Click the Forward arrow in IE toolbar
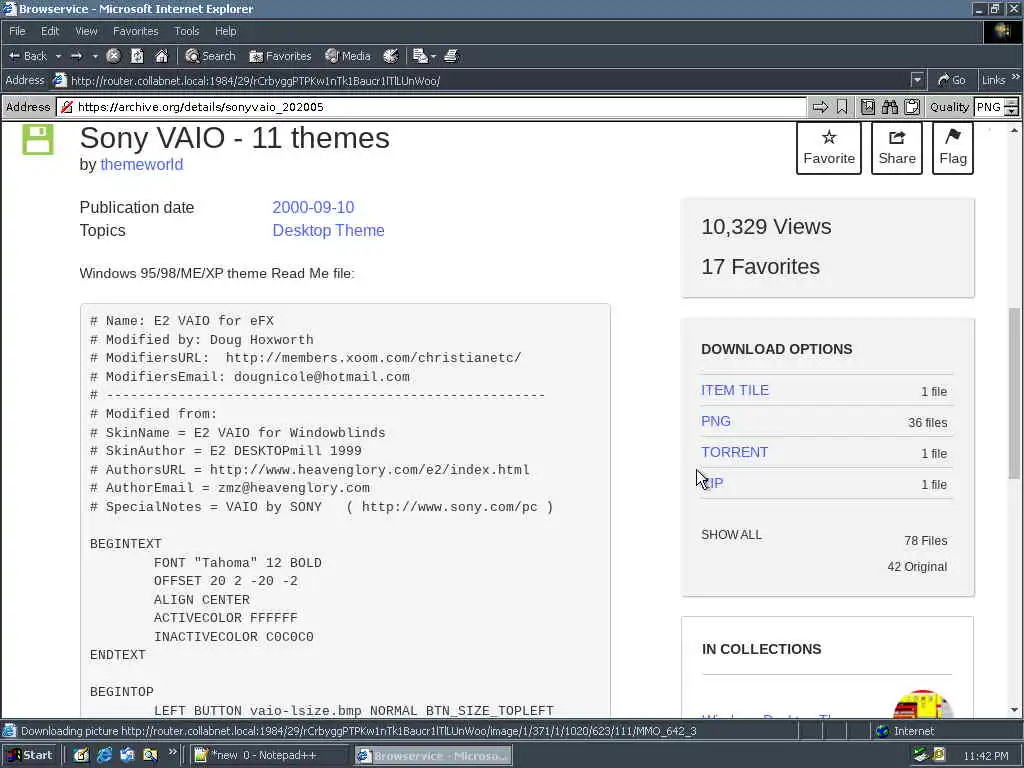This screenshot has height=768, width=1024. coord(76,56)
